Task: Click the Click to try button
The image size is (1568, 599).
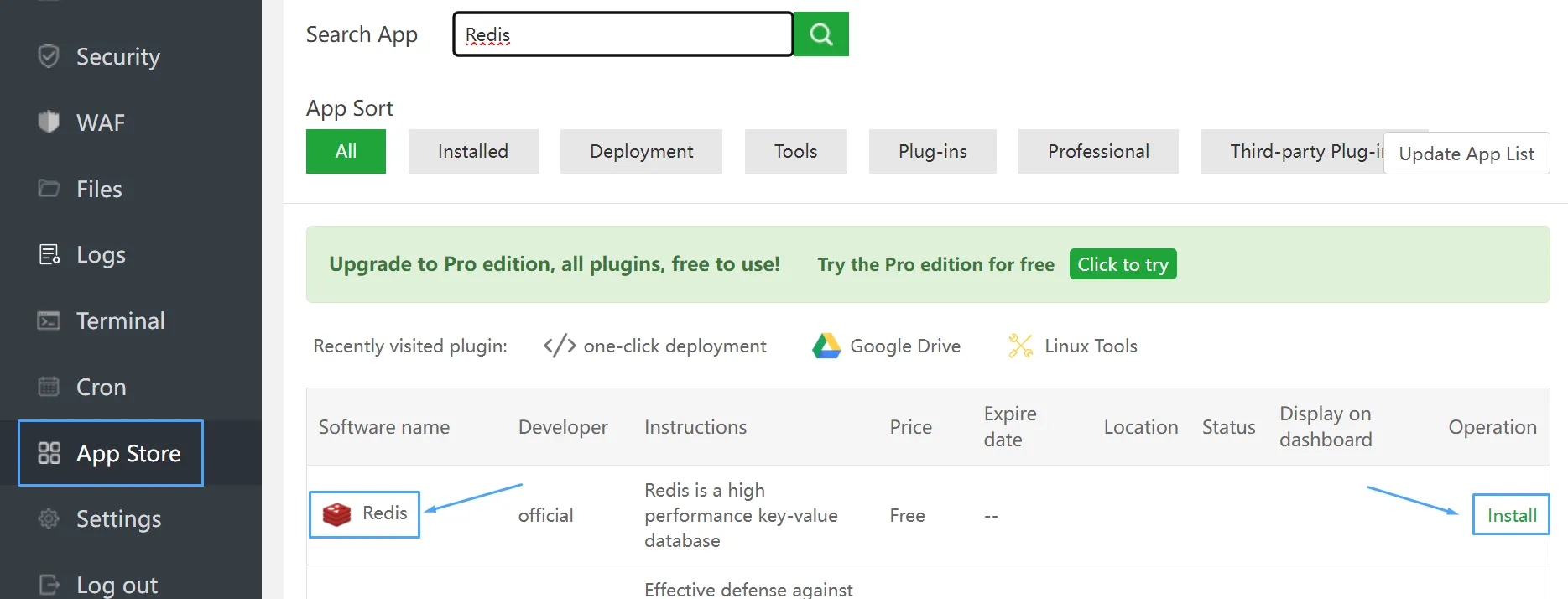Action: 1123,264
